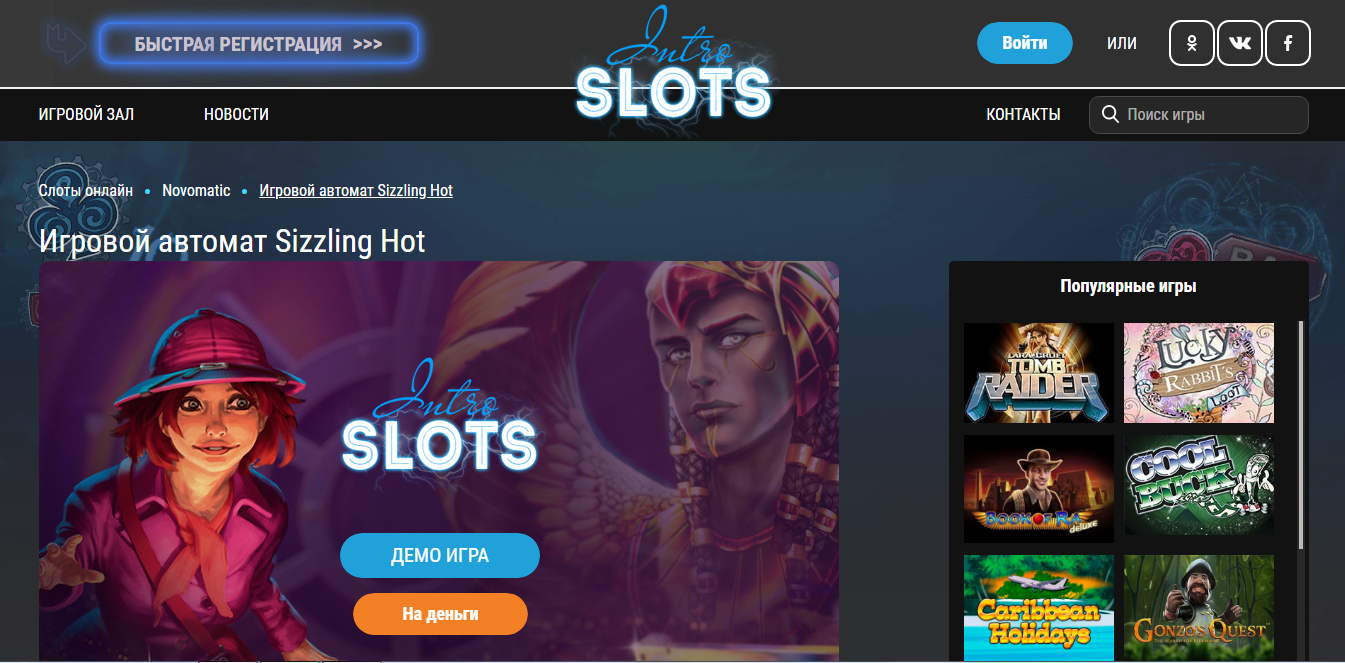Image resolution: width=1345 pixels, height=663 pixels.
Task: Go to the Новости menu item
Action: tap(236, 114)
